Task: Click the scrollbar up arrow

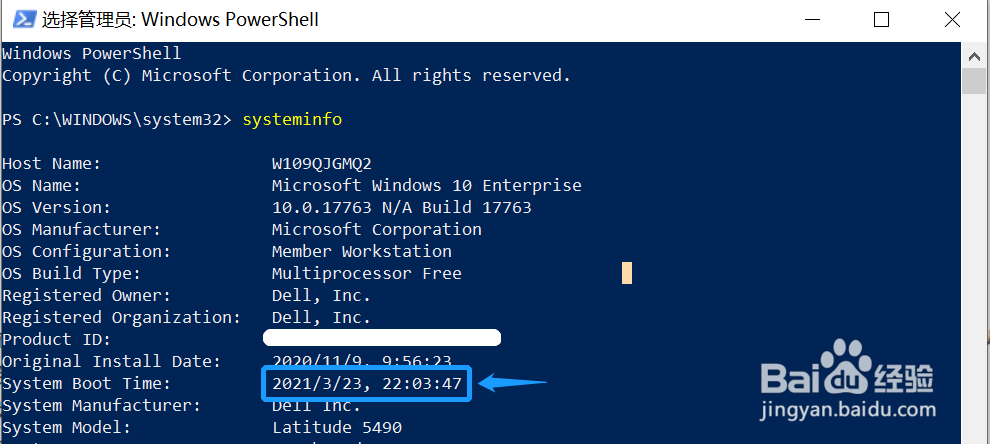Action: pyautogui.click(x=974, y=53)
